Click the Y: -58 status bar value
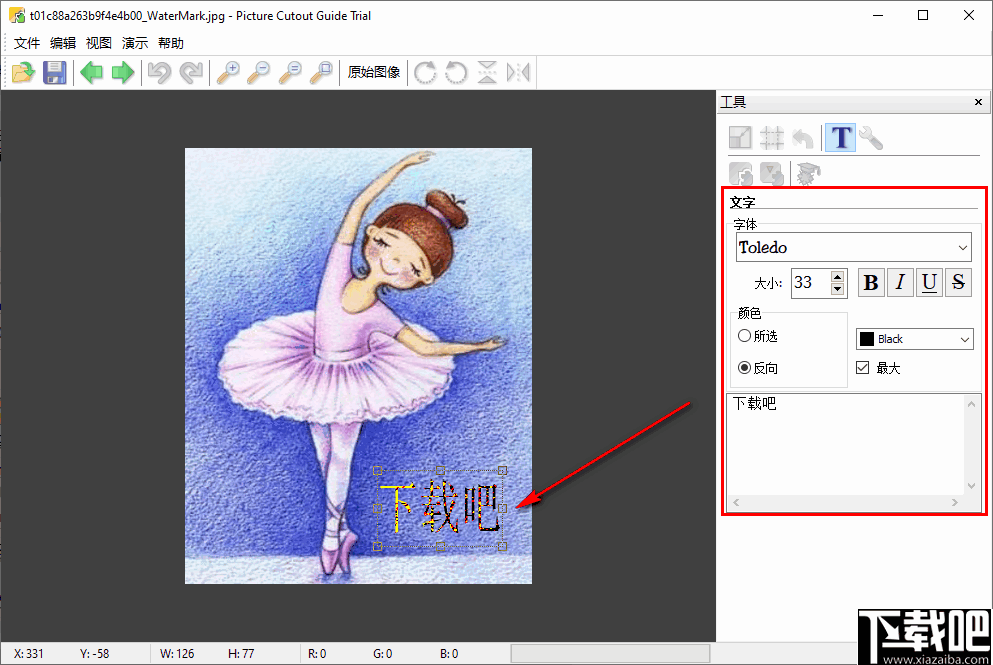The height and width of the screenshot is (665, 993). click(x=94, y=654)
